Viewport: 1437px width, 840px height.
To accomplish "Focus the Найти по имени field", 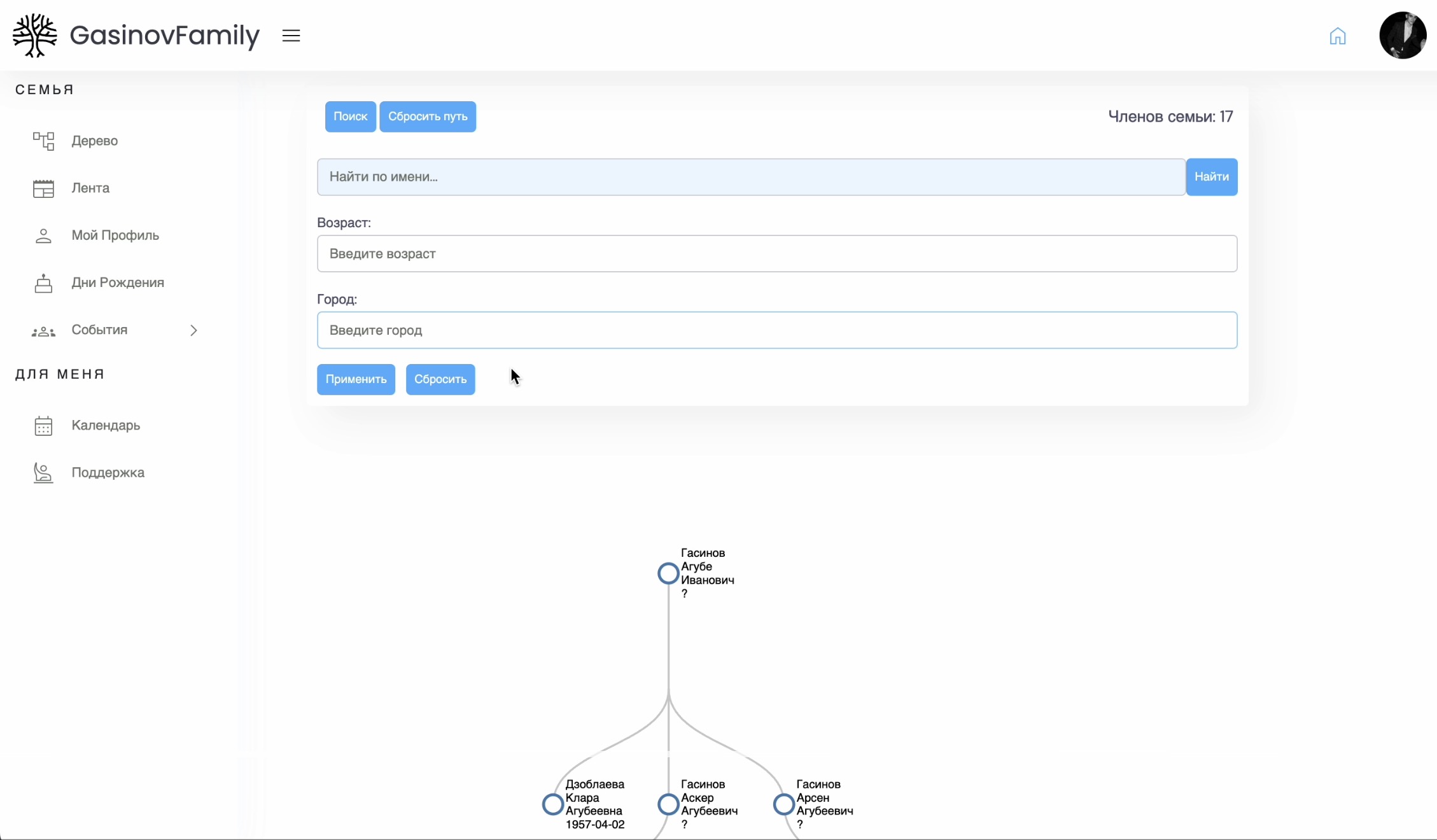I will point(751,177).
